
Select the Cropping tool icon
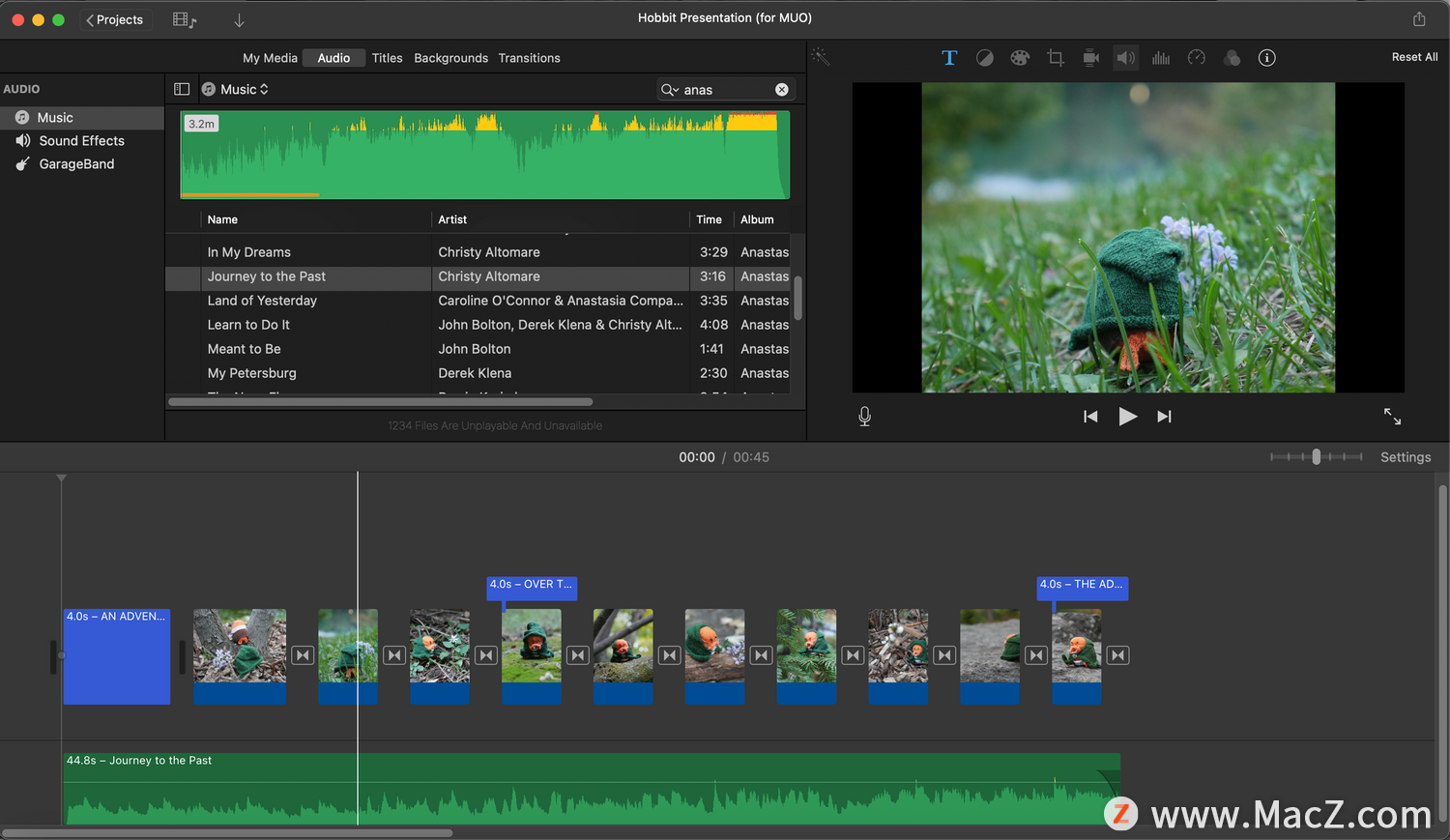coord(1056,58)
